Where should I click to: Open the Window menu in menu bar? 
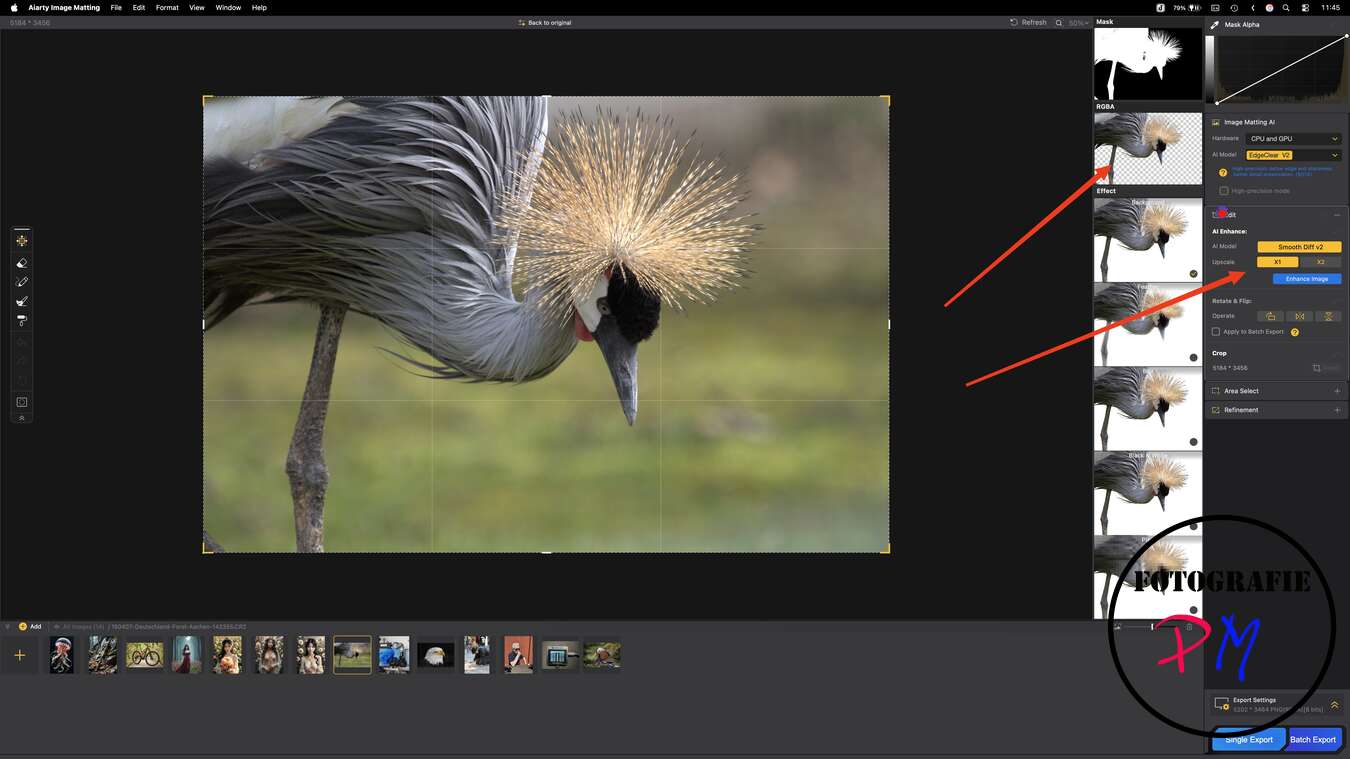tap(228, 7)
